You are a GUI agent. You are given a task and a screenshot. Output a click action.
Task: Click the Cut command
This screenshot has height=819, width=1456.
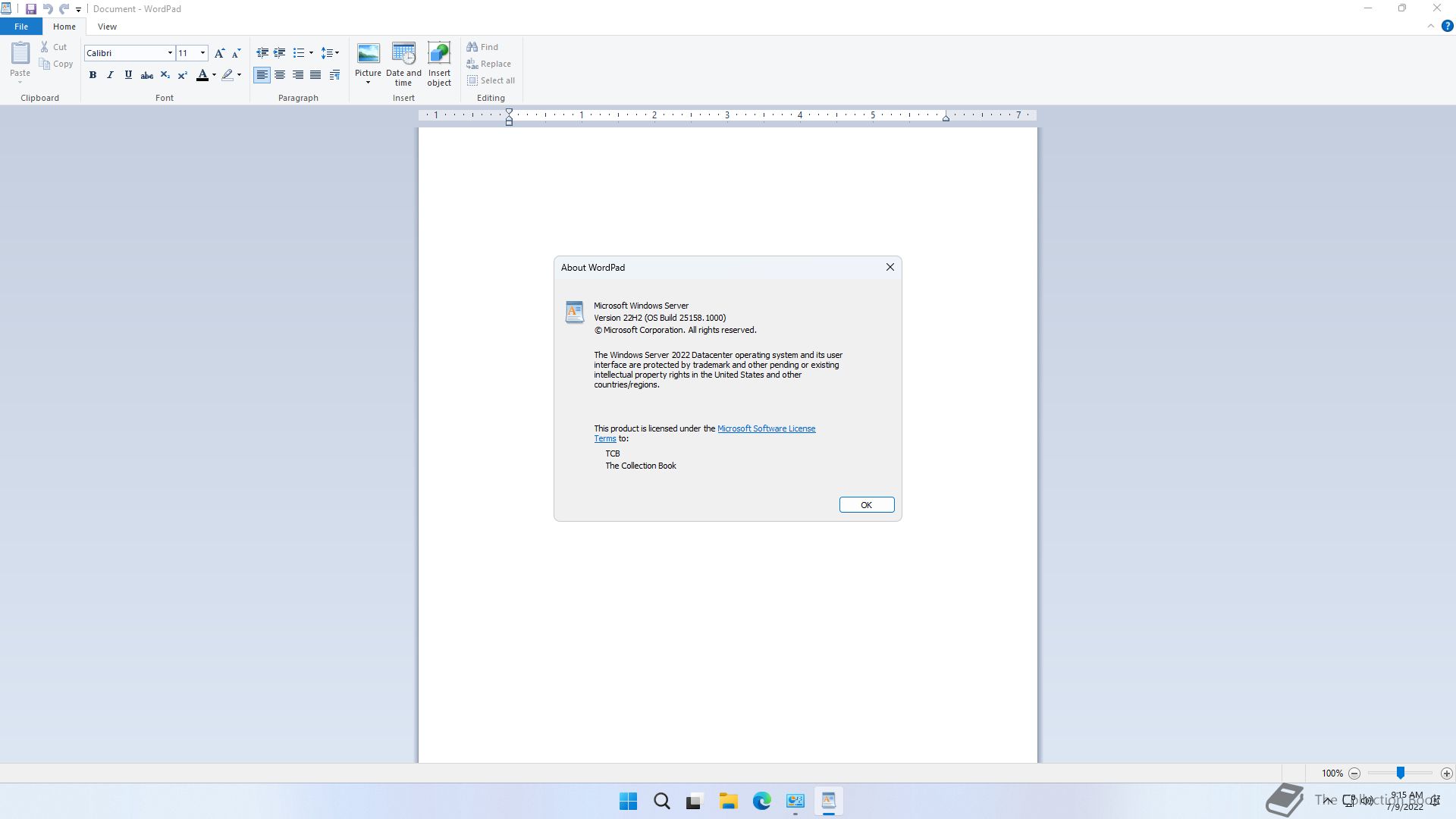click(x=54, y=47)
